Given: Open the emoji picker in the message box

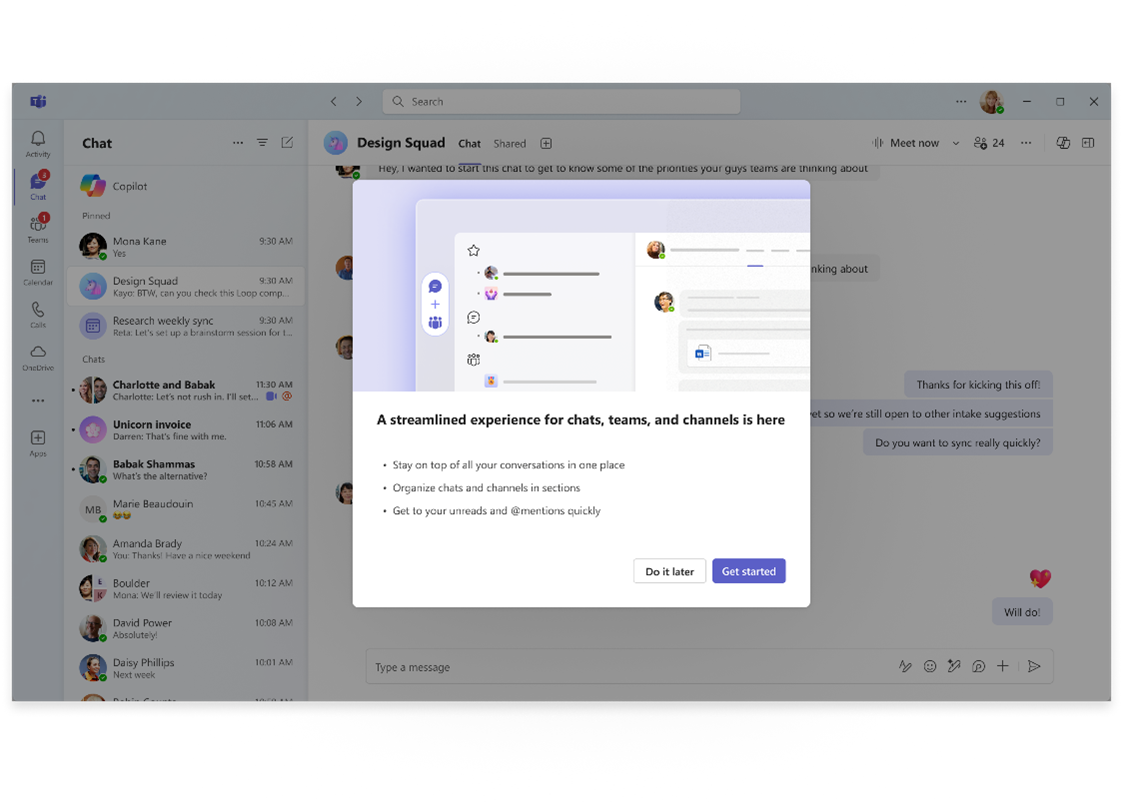Looking at the screenshot, I should (x=930, y=666).
